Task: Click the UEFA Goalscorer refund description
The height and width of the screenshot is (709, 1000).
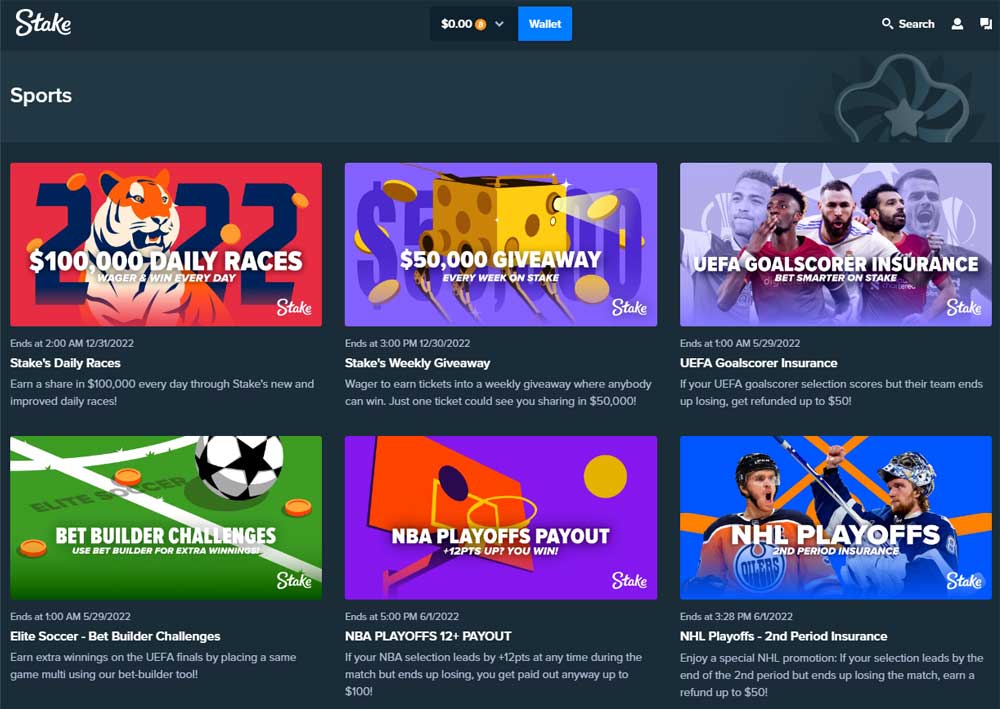Action: coord(831,393)
